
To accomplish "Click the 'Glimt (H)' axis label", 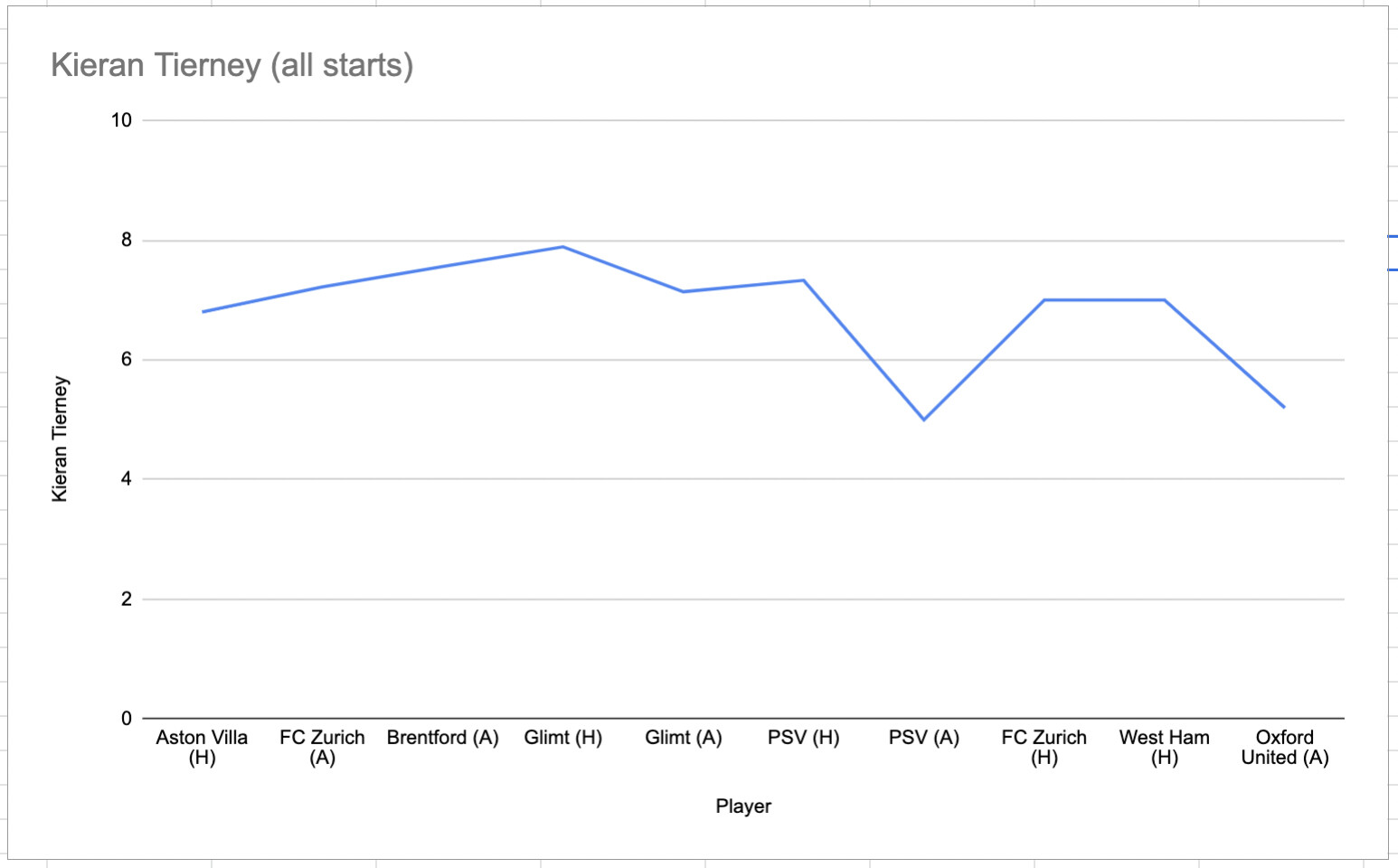I will pyautogui.click(x=562, y=738).
